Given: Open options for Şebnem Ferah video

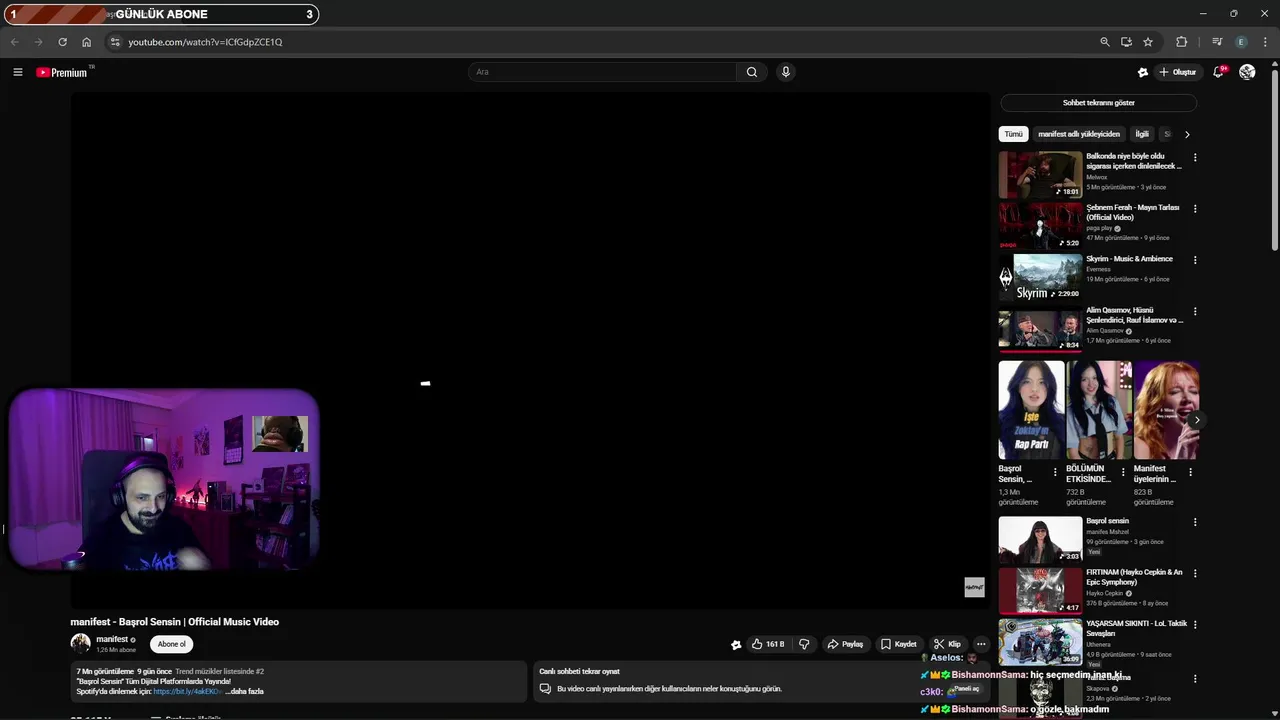Looking at the screenshot, I should point(1194,209).
